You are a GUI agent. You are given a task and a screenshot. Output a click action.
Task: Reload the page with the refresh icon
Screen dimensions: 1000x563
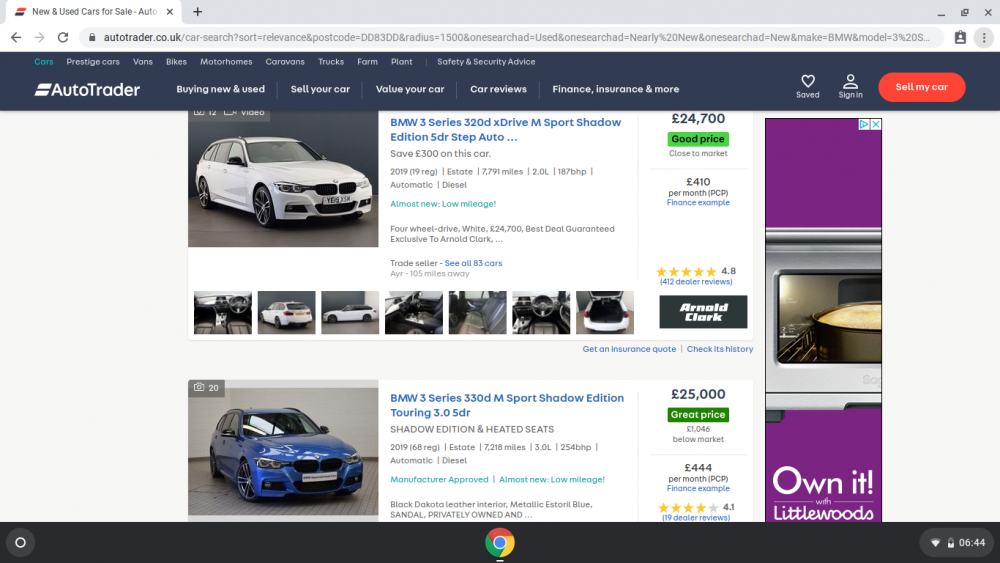click(x=62, y=38)
